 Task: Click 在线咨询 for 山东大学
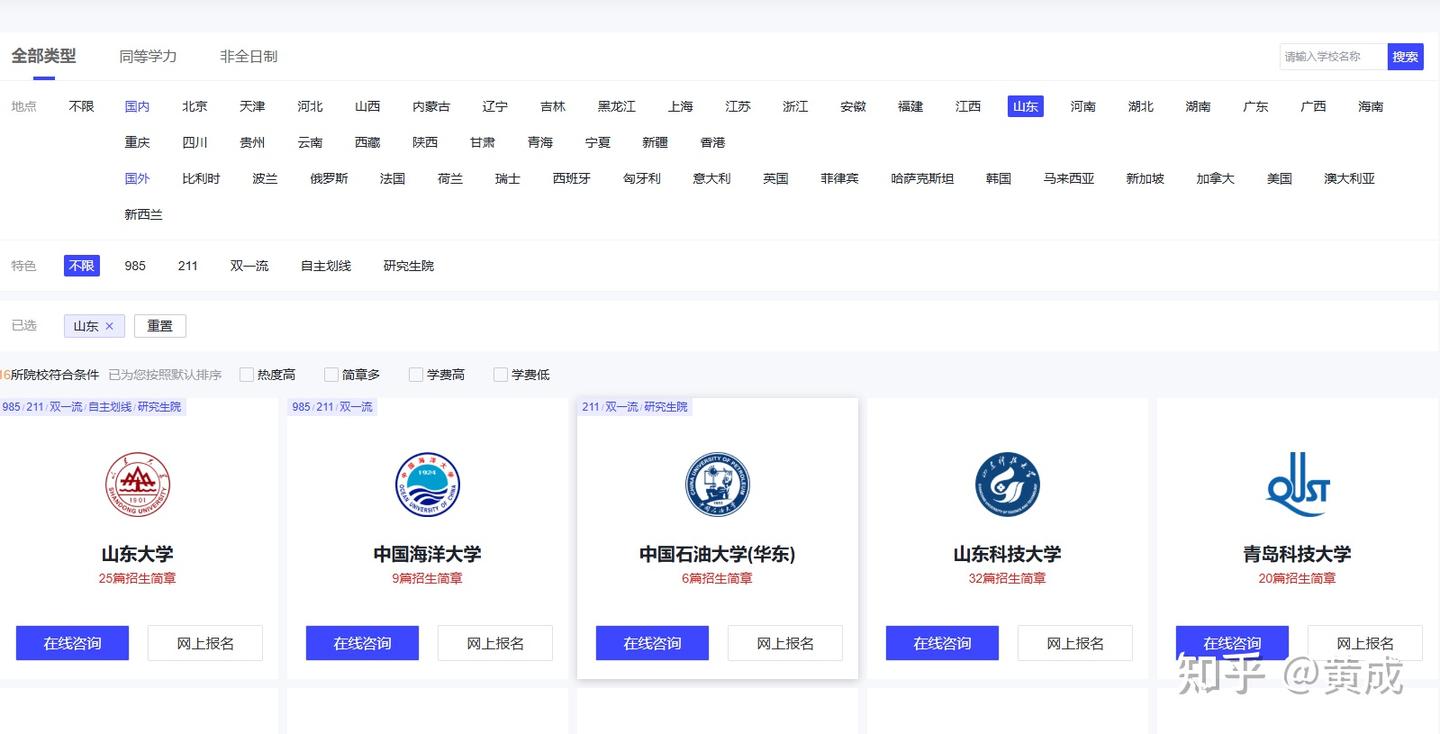pyautogui.click(x=72, y=643)
